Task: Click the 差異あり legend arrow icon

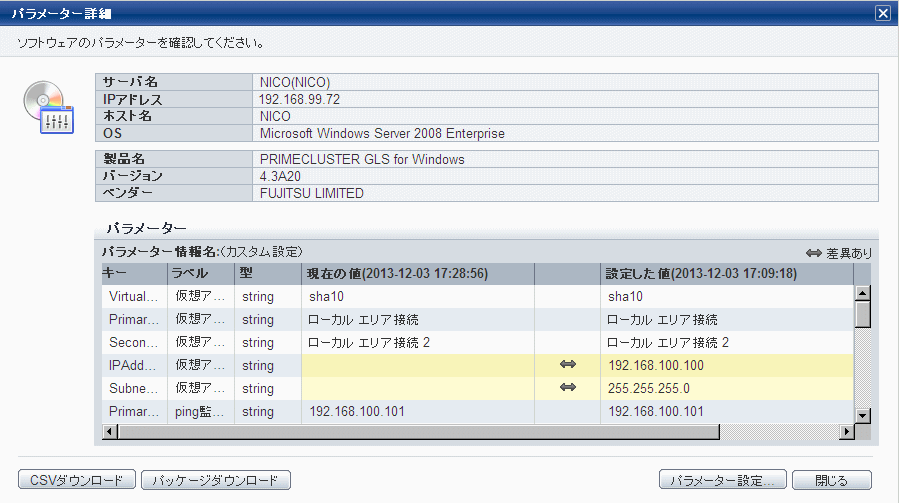Action: click(814, 253)
